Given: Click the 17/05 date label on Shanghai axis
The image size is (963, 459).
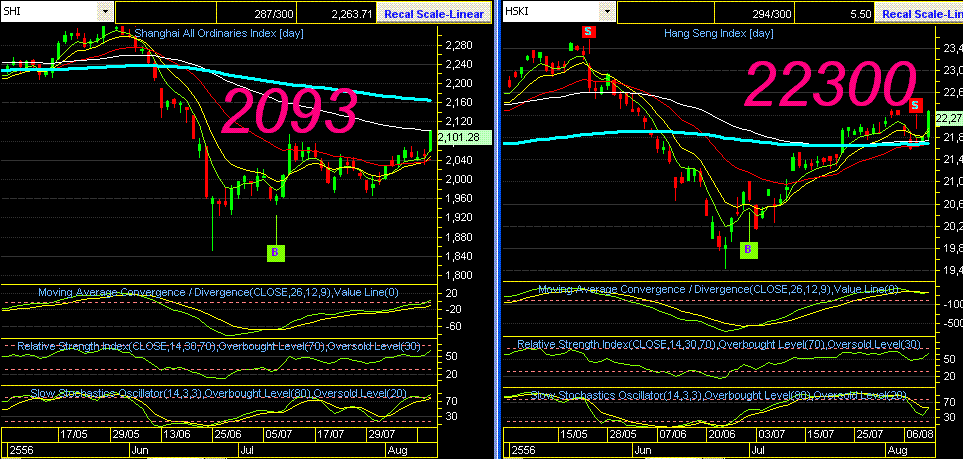Looking at the screenshot, I should (x=72, y=434).
